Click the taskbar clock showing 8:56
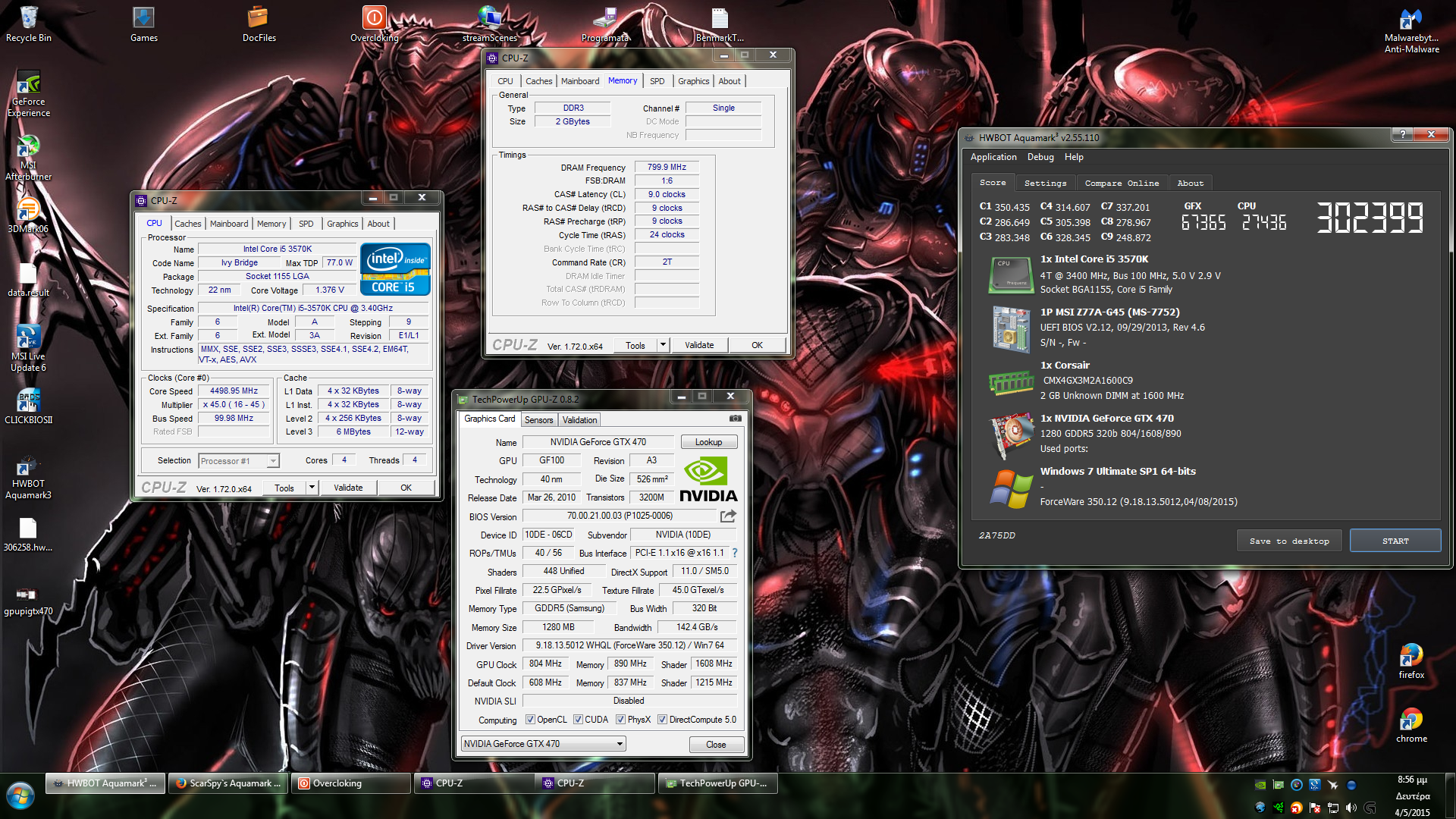The image size is (1456, 819). [x=1412, y=780]
